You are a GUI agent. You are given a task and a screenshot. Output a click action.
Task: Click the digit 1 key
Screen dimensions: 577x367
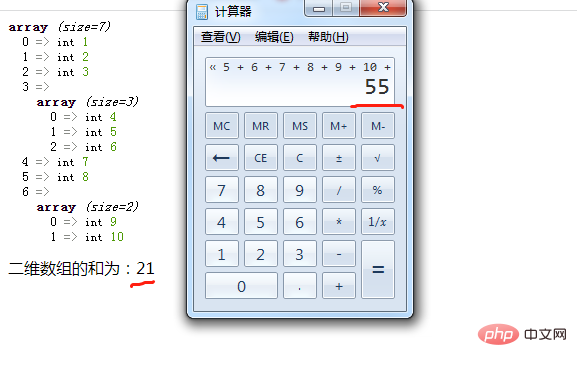pyautogui.click(x=222, y=254)
